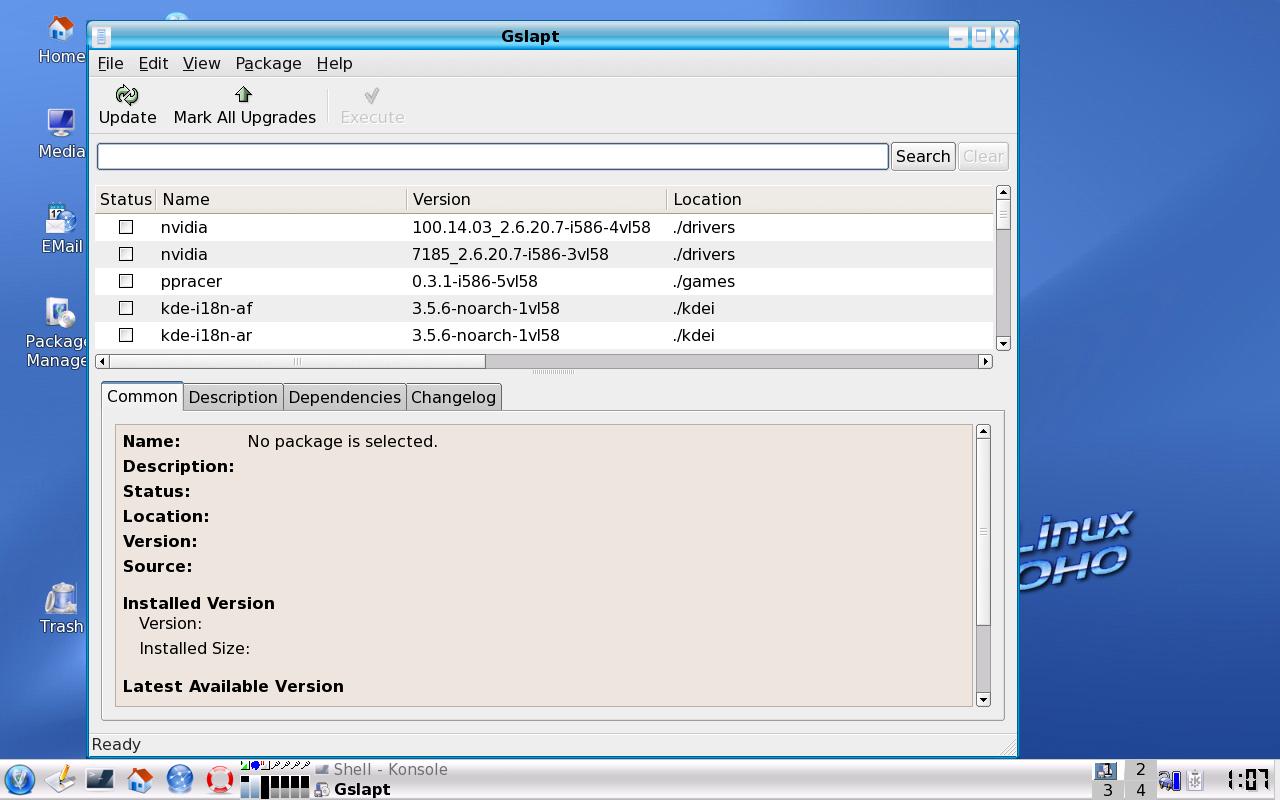Viewport: 1280px width, 800px height.
Task: Click details pane scrollbar down arrow
Action: click(983, 699)
